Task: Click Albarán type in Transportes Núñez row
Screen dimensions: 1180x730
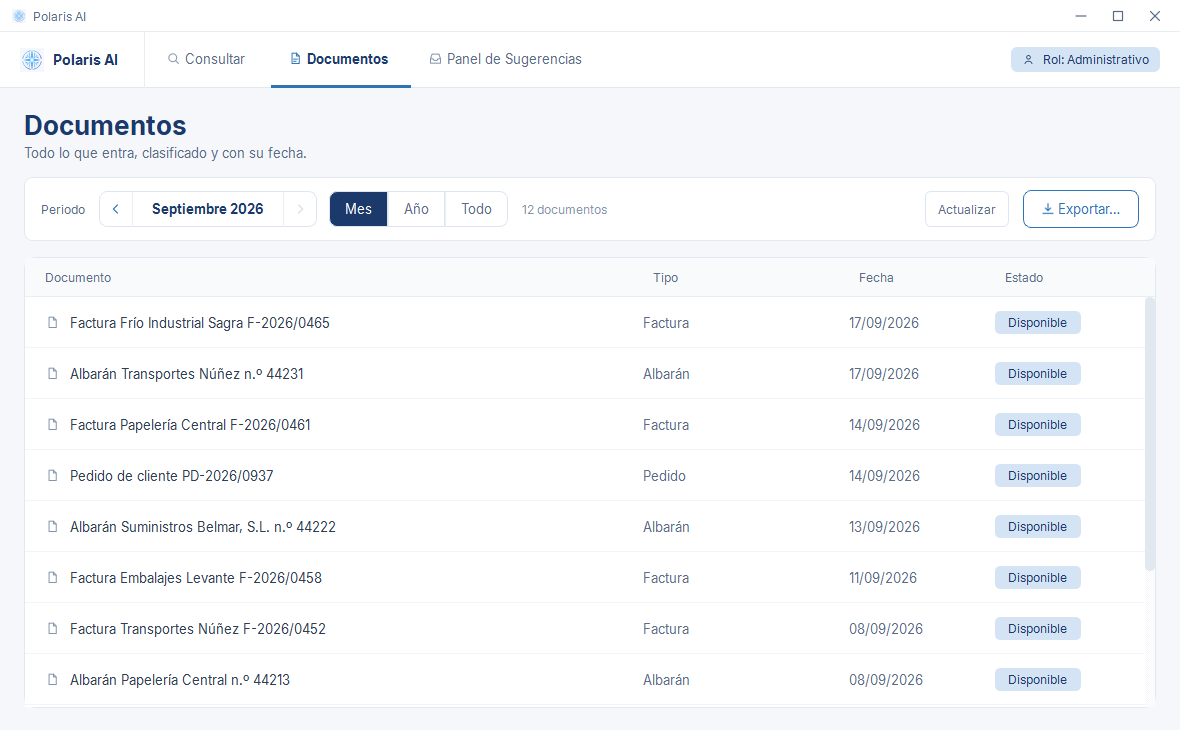Action: point(666,374)
